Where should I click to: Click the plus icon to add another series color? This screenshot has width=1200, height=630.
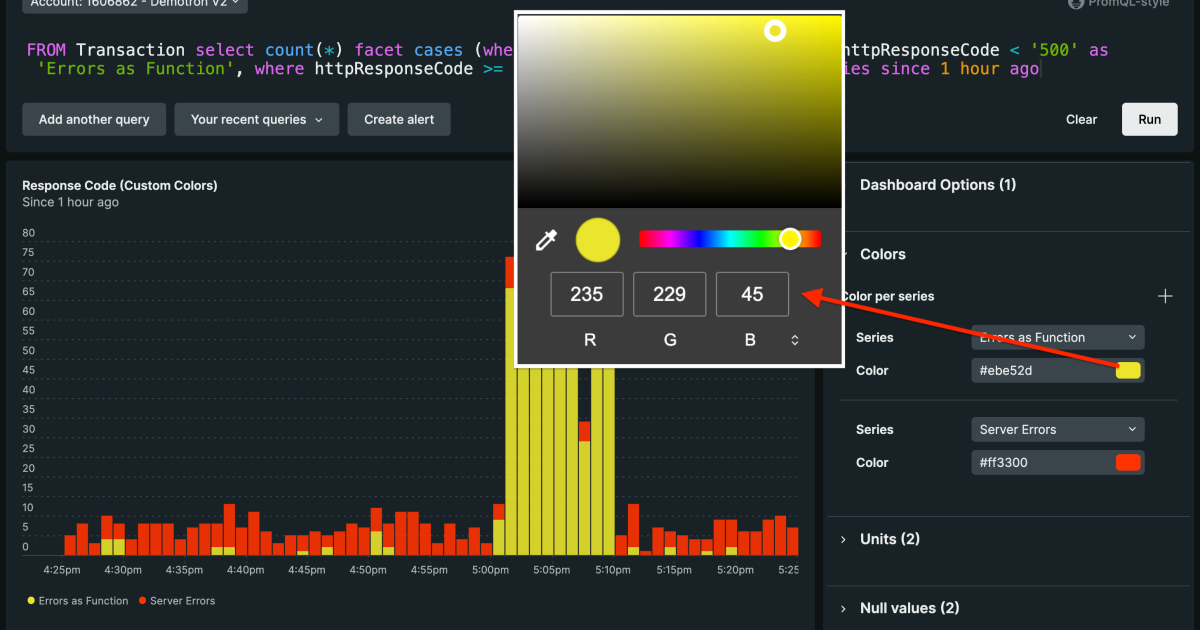(x=1165, y=296)
